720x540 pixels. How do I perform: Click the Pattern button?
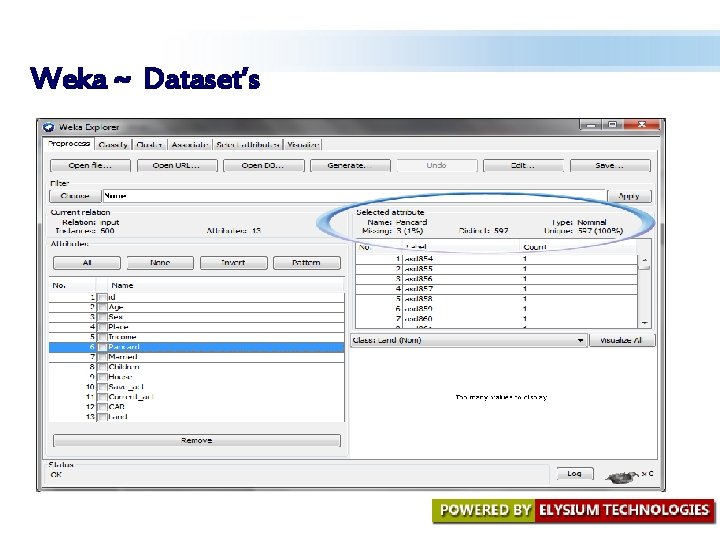(x=307, y=263)
